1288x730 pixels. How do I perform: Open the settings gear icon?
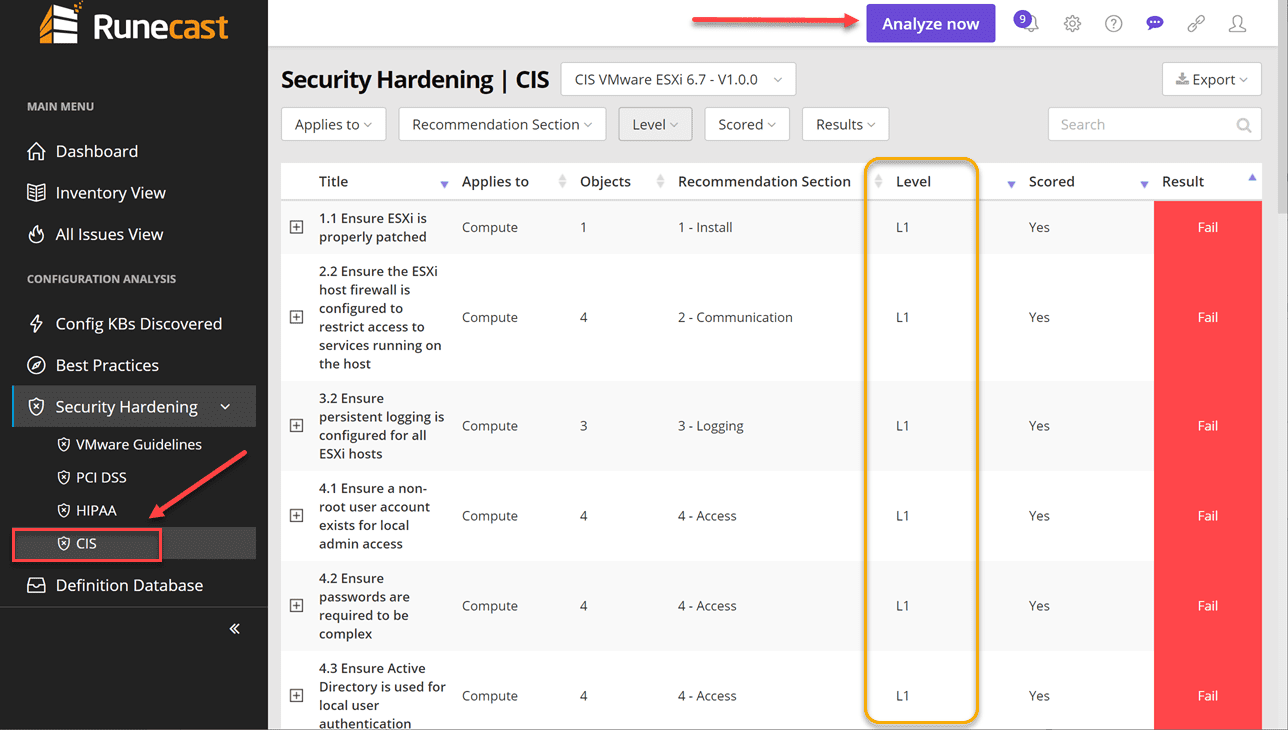tap(1072, 23)
